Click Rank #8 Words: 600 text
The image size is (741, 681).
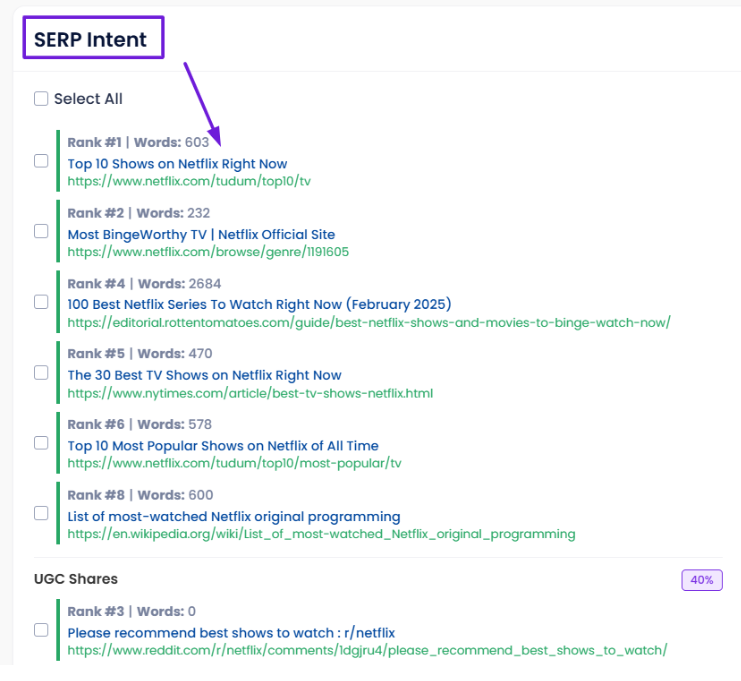(140, 495)
